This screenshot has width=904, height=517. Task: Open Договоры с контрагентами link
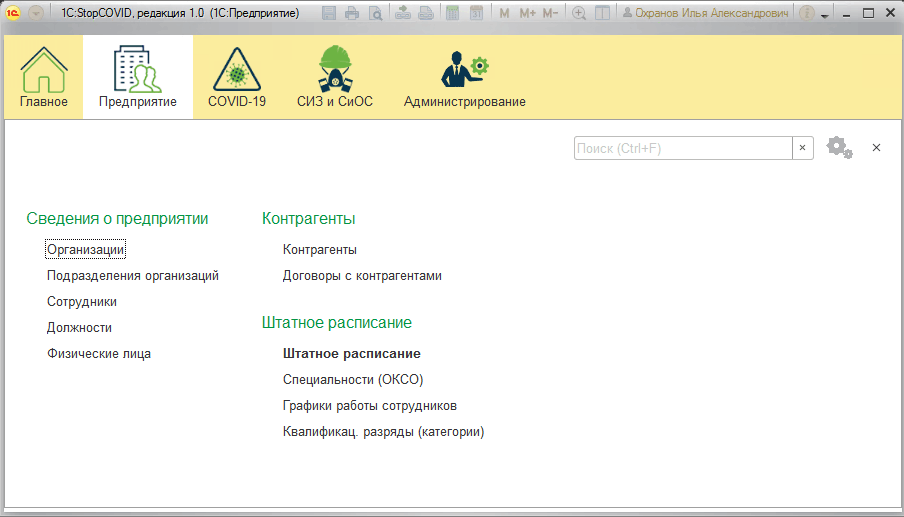362,276
